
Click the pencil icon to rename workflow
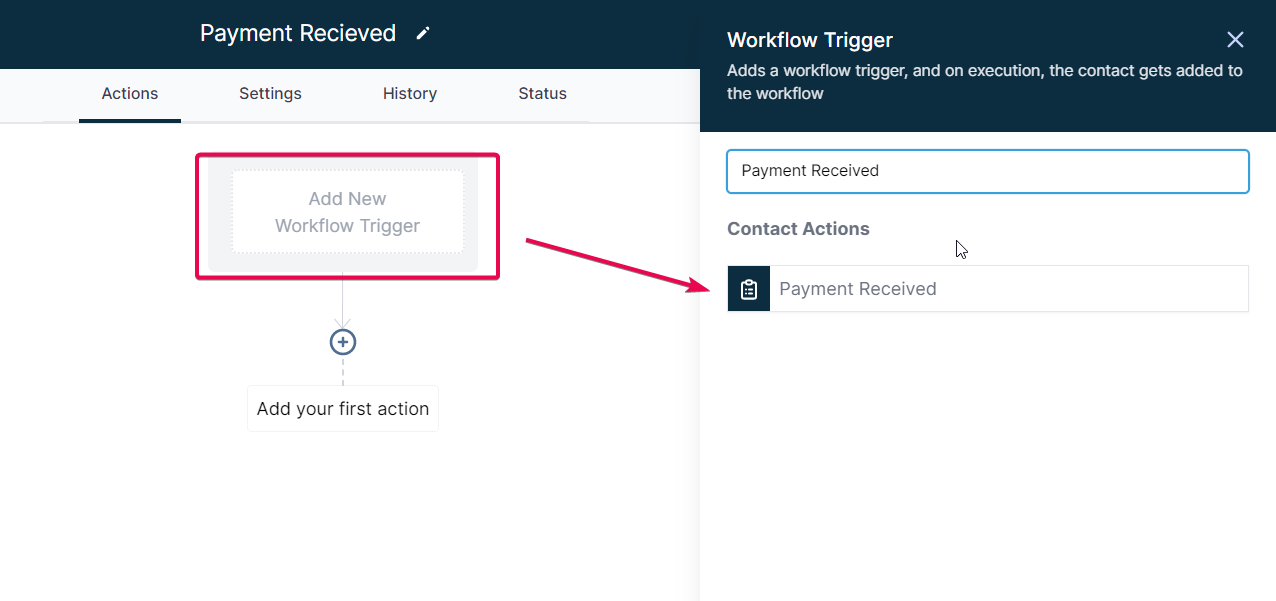pyautogui.click(x=423, y=34)
